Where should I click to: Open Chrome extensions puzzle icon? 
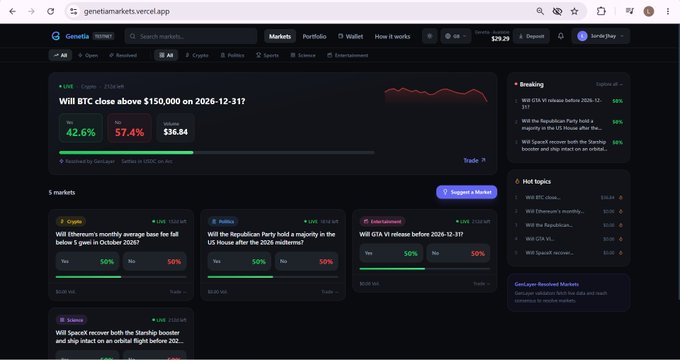[x=601, y=11]
